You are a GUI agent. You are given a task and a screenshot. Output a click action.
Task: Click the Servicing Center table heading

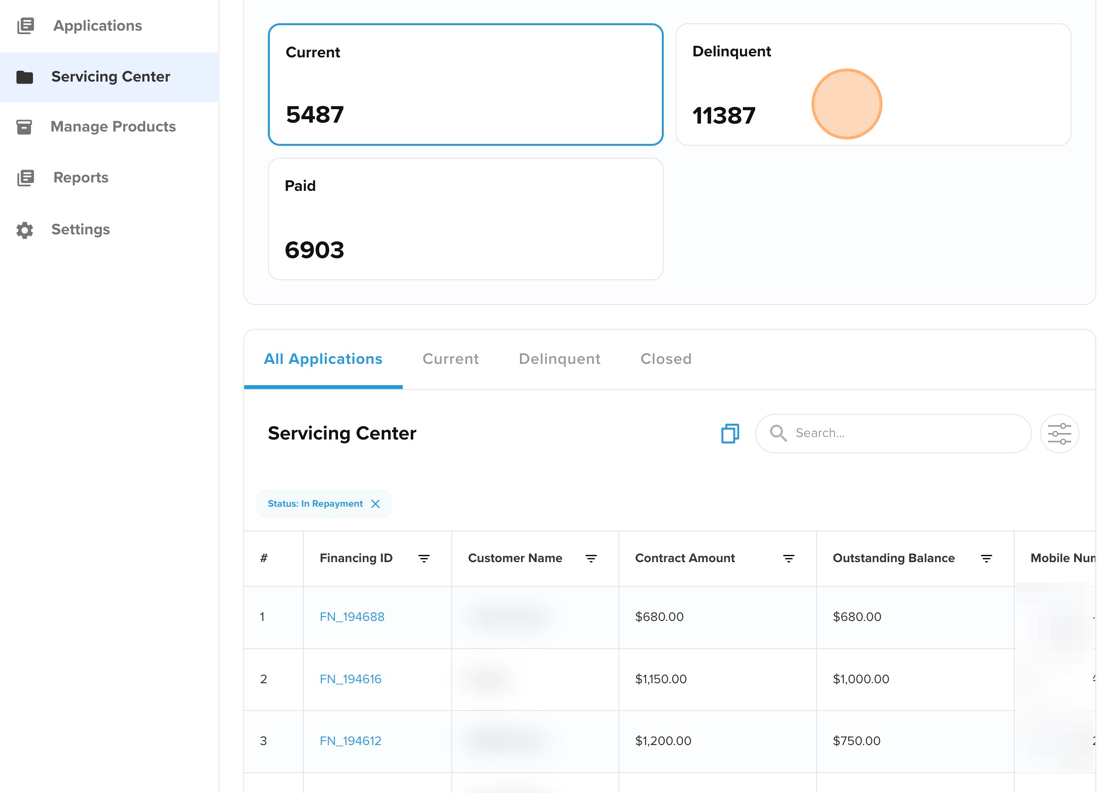pyautogui.click(x=342, y=434)
